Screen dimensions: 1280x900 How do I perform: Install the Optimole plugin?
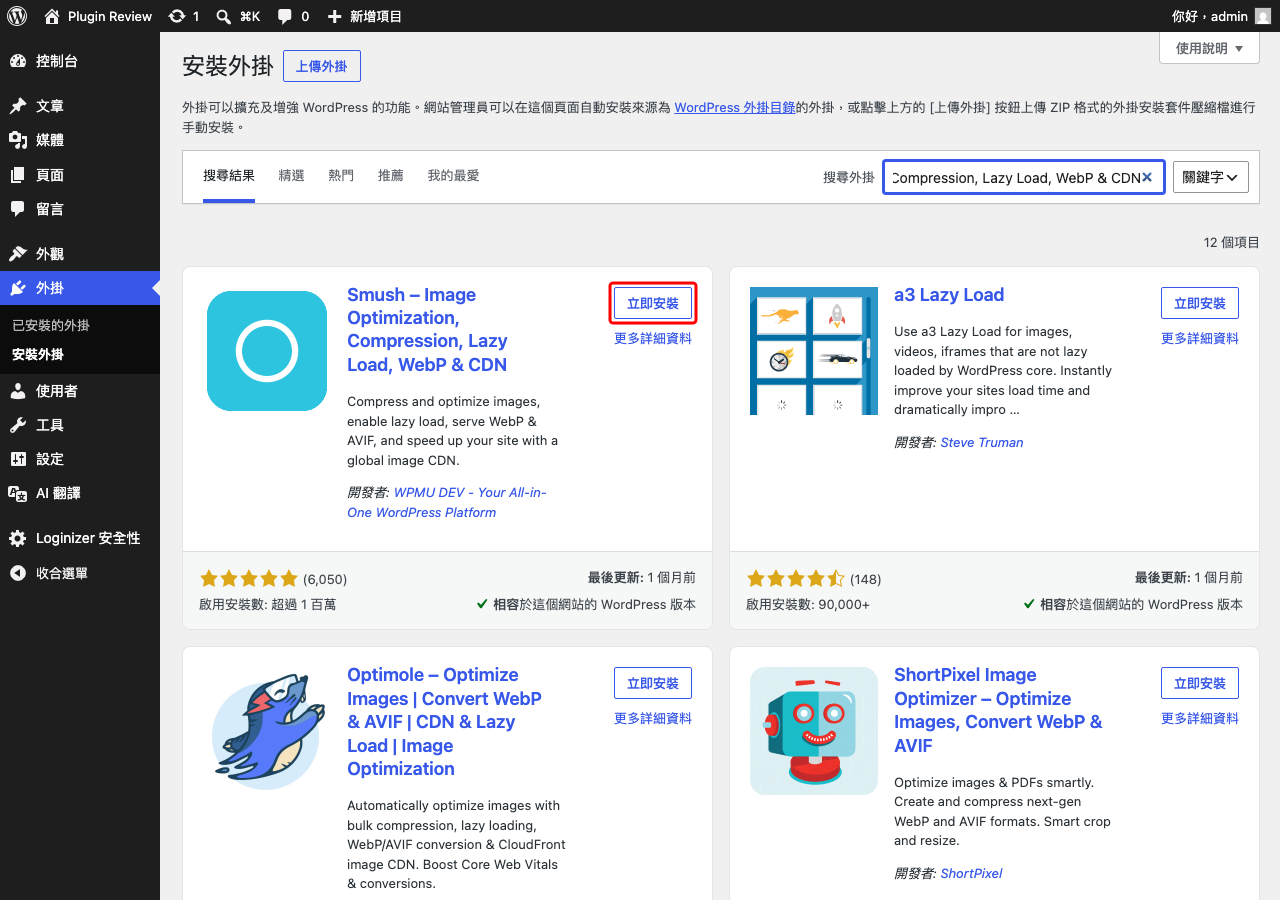click(653, 683)
